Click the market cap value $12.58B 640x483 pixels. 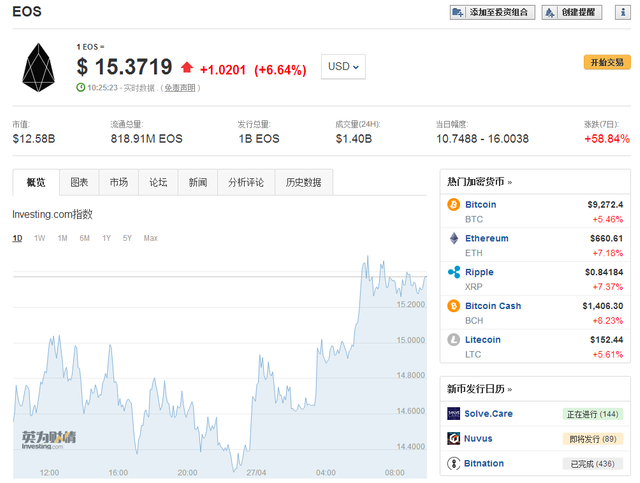click(34, 139)
